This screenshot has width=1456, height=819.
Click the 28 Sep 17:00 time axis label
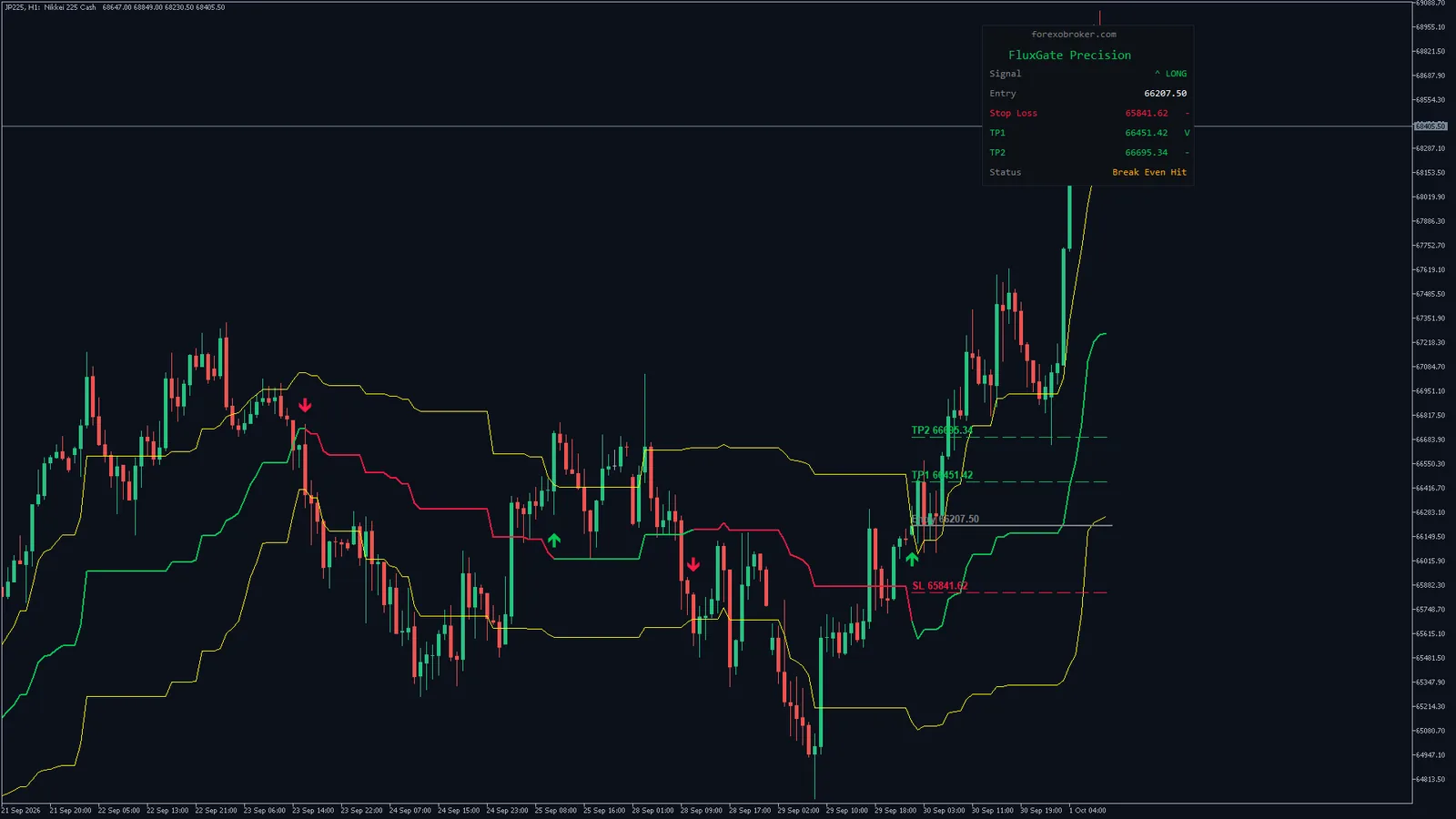point(750,810)
